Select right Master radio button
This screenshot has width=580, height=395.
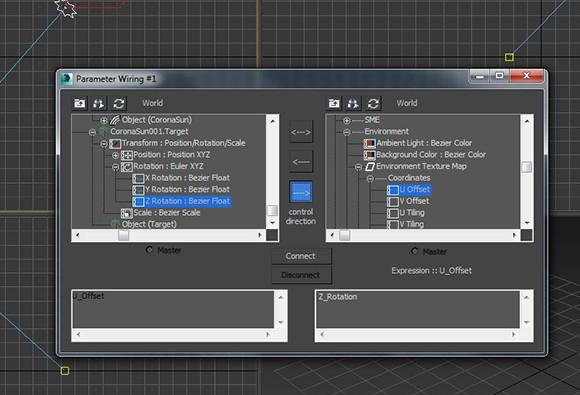414,251
